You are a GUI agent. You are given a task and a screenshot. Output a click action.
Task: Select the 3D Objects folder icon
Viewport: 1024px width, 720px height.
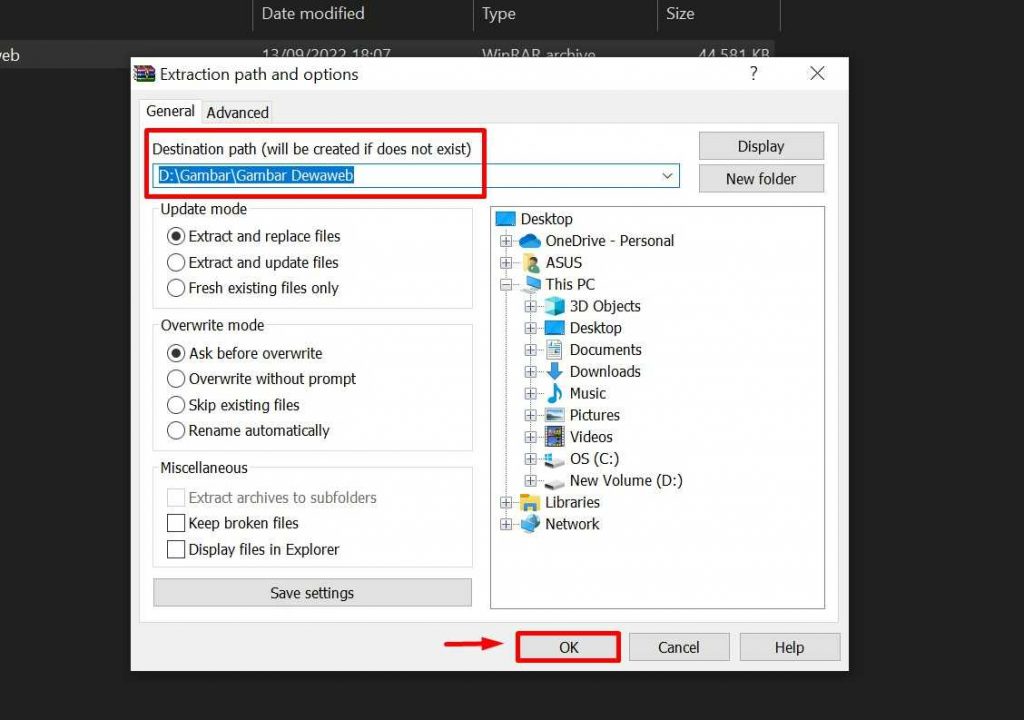click(x=554, y=306)
